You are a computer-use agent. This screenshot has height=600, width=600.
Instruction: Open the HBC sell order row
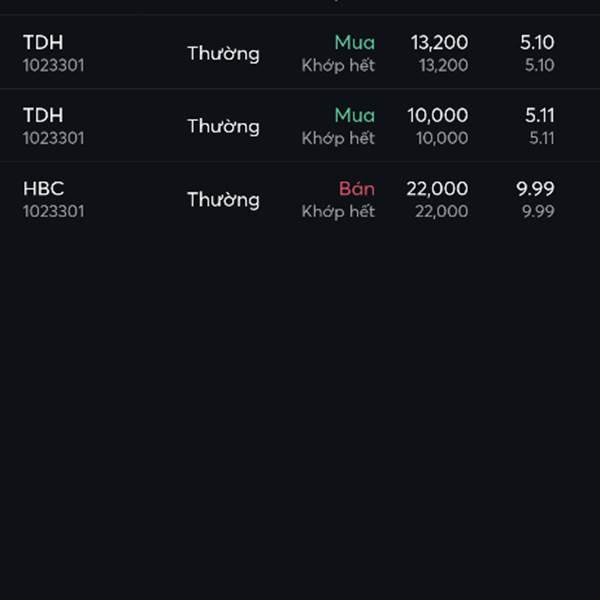coord(300,199)
